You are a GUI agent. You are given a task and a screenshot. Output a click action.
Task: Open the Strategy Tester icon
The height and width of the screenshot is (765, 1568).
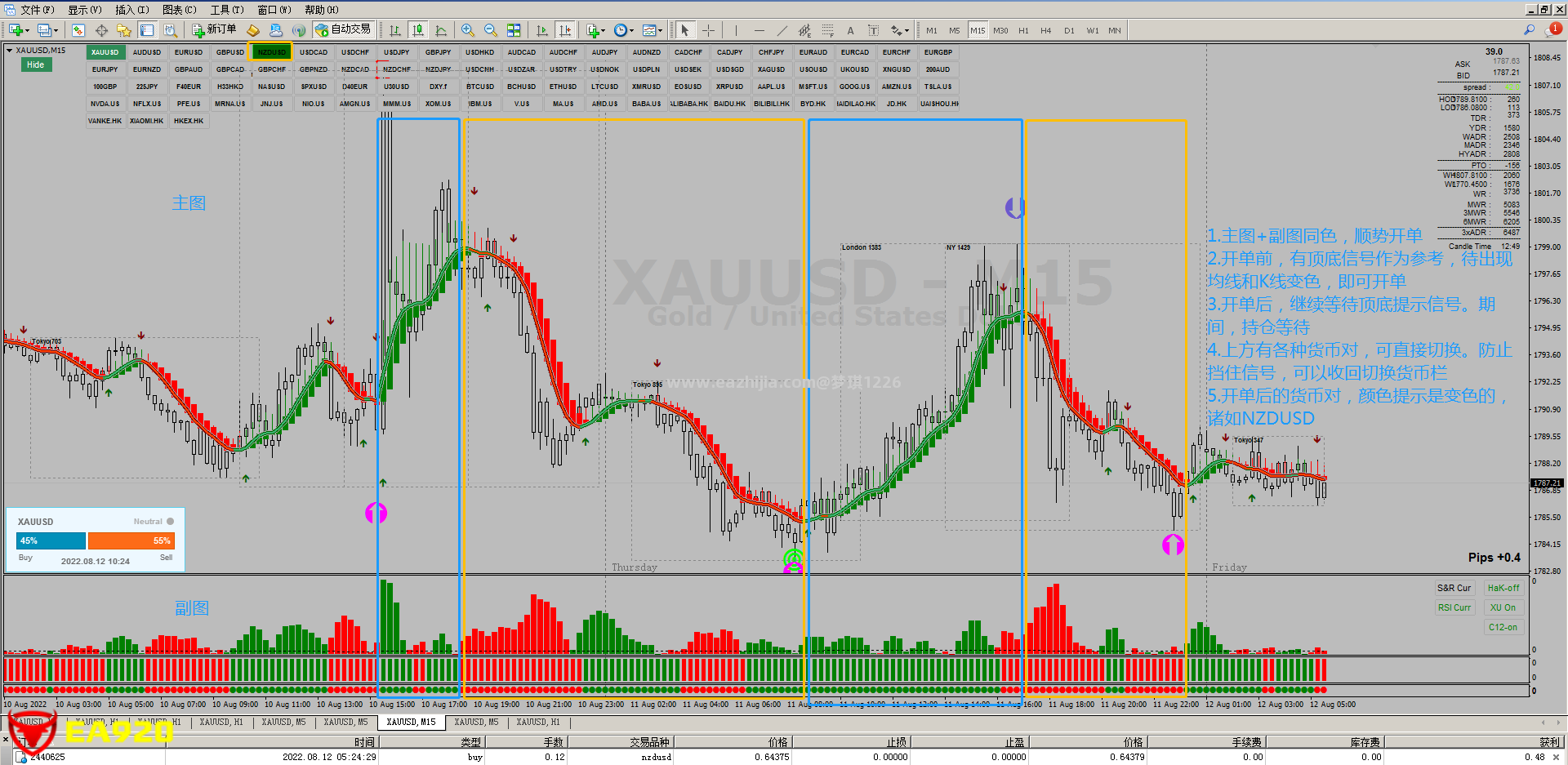pyautogui.click(x=170, y=30)
